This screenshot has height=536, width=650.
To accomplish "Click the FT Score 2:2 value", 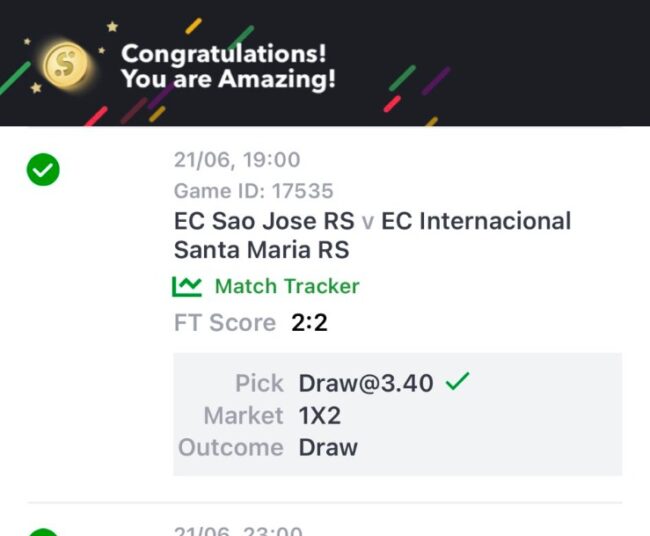I will pos(309,323).
